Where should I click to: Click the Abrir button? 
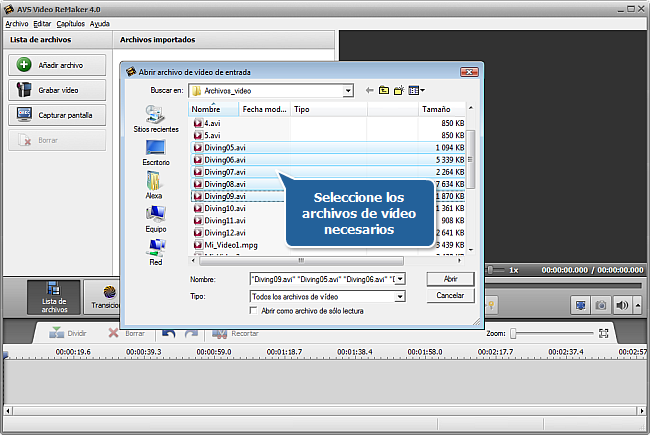(450, 279)
